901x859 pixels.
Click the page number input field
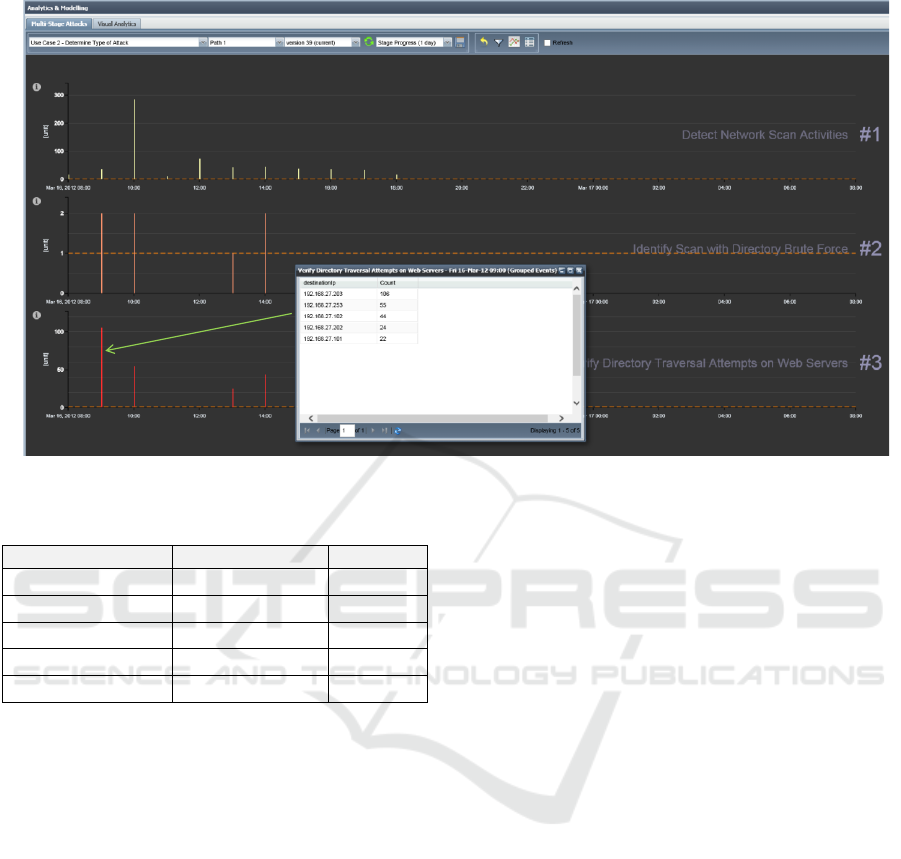(x=347, y=430)
